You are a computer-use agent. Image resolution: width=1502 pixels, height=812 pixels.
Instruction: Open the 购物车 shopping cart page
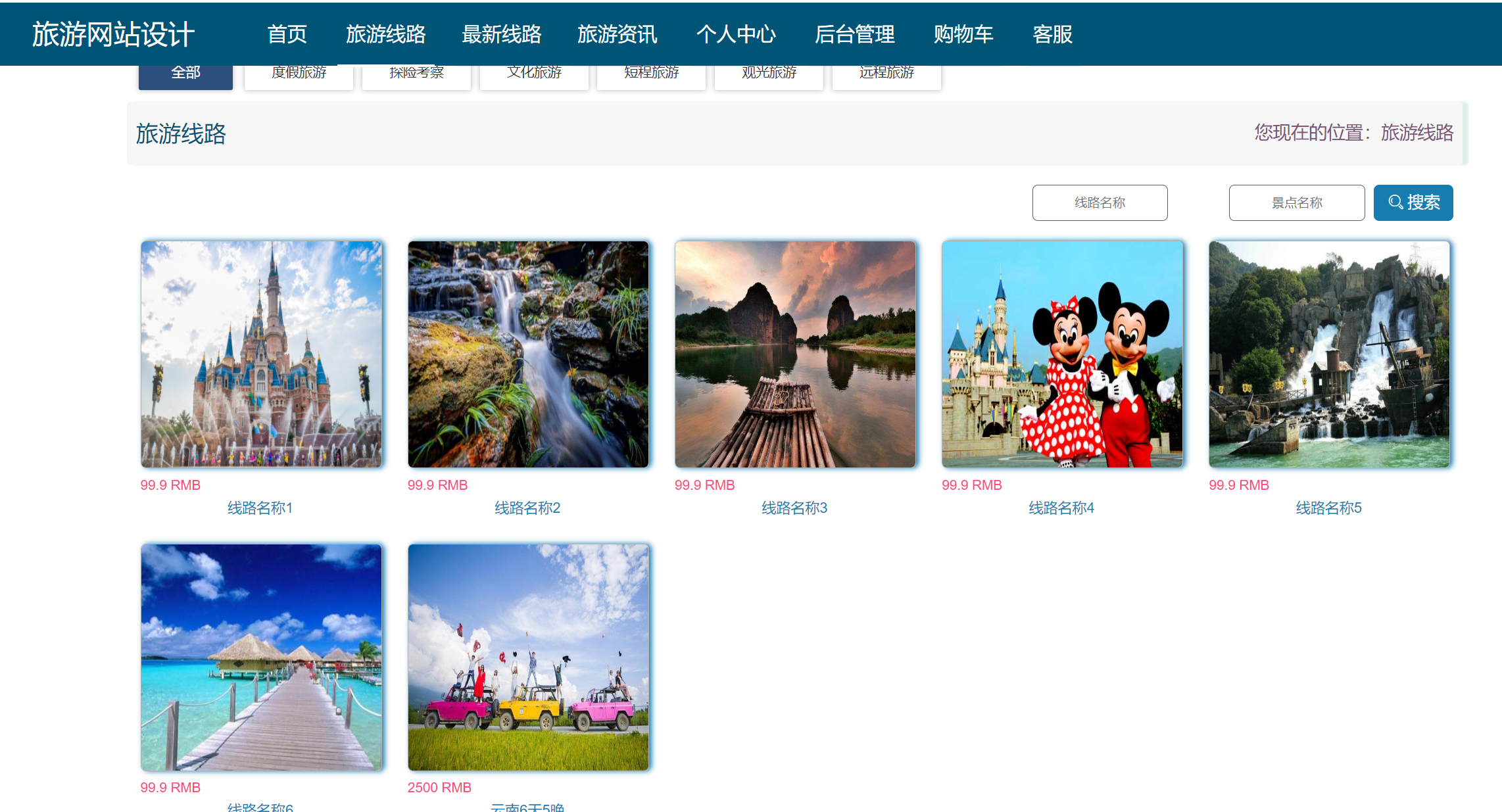point(962,34)
